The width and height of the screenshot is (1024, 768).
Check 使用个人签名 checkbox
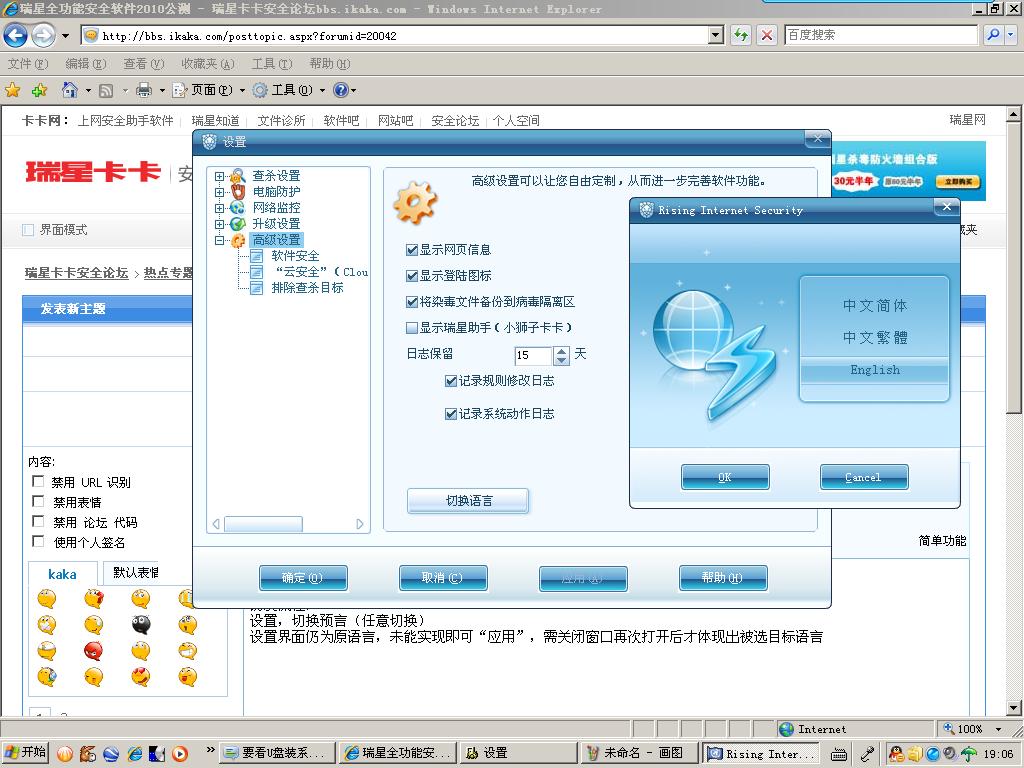click(x=38, y=541)
